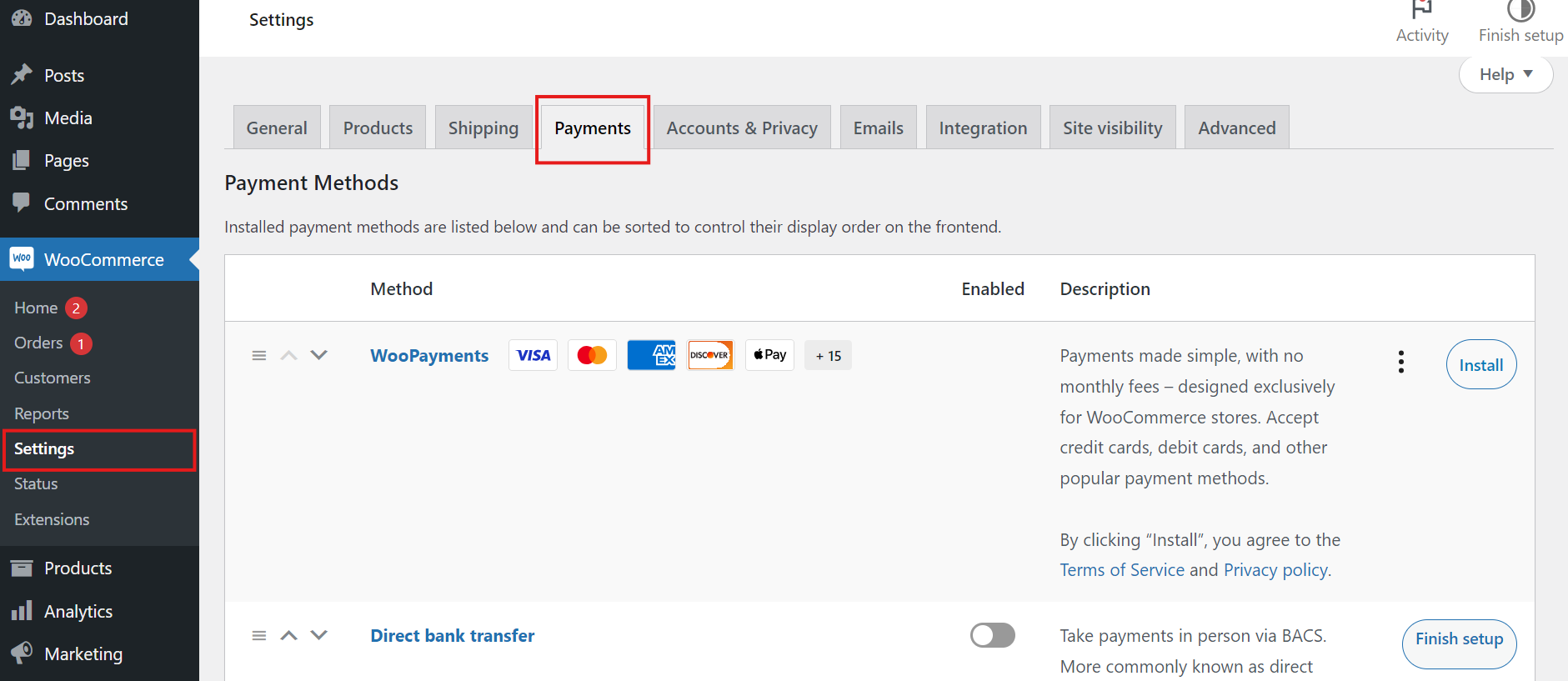Click the Pages icon in sidebar

point(22,160)
